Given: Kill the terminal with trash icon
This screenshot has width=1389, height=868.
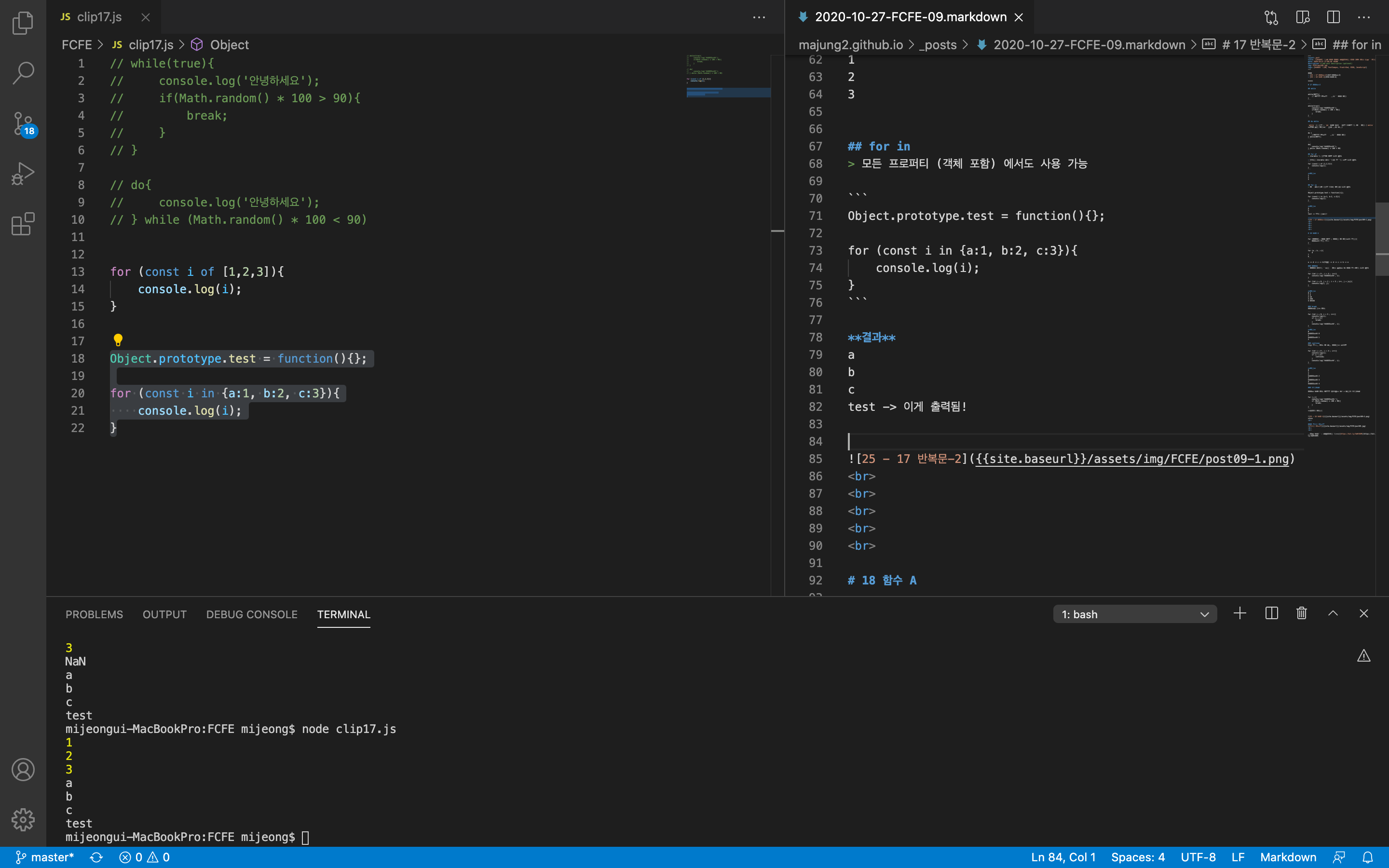Looking at the screenshot, I should (x=1302, y=613).
